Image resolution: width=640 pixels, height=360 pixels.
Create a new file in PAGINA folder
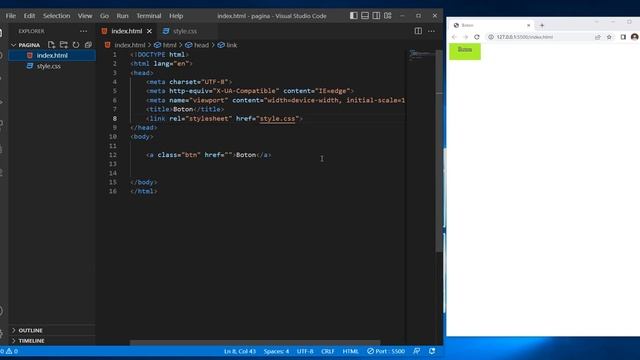click(x=51, y=45)
